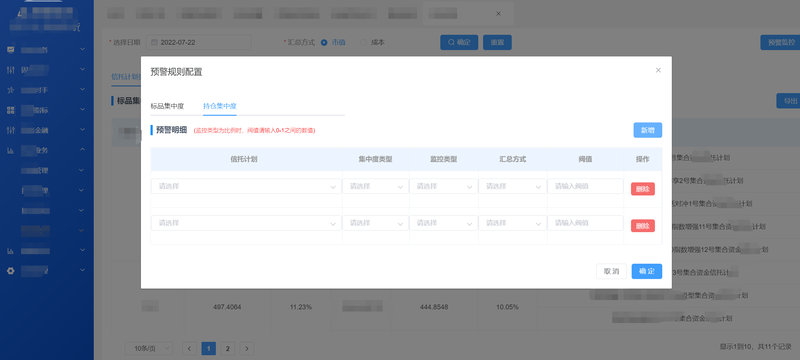Close the 预警规则配置 dialog with the X icon
The width and height of the screenshot is (800, 360).
click(658, 70)
